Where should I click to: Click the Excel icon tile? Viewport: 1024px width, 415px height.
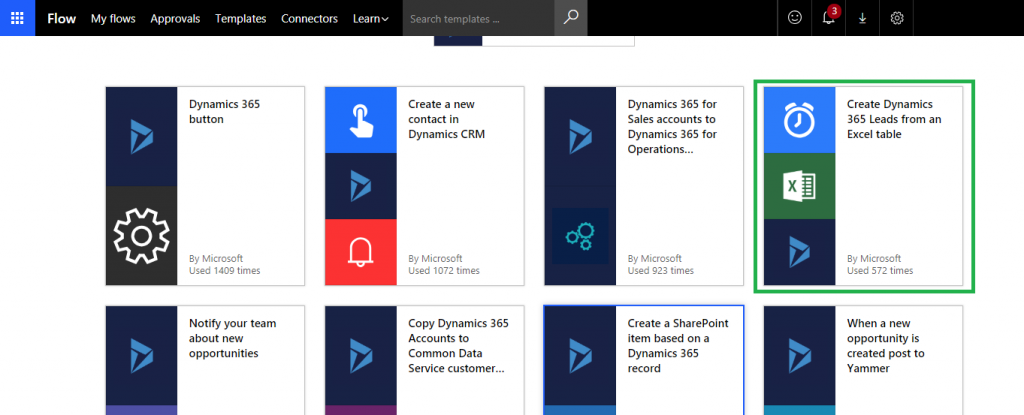(x=799, y=186)
